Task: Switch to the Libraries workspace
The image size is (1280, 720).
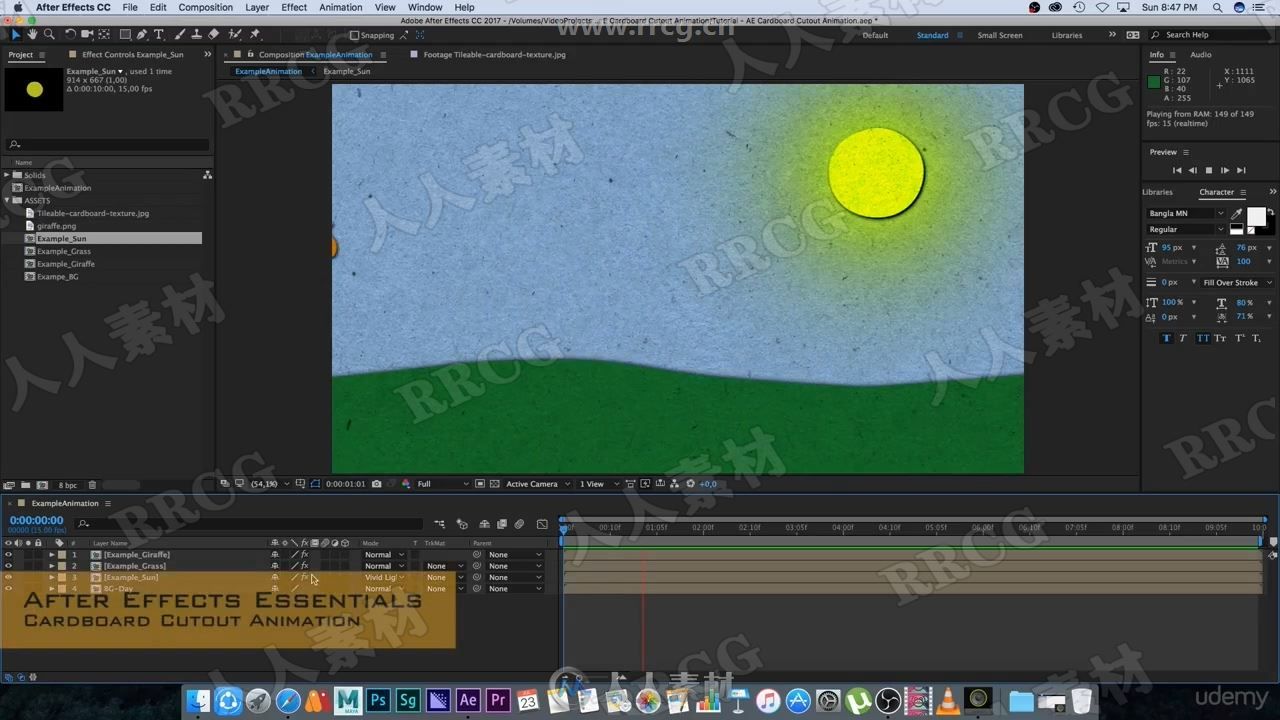Action: [1067, 35]
